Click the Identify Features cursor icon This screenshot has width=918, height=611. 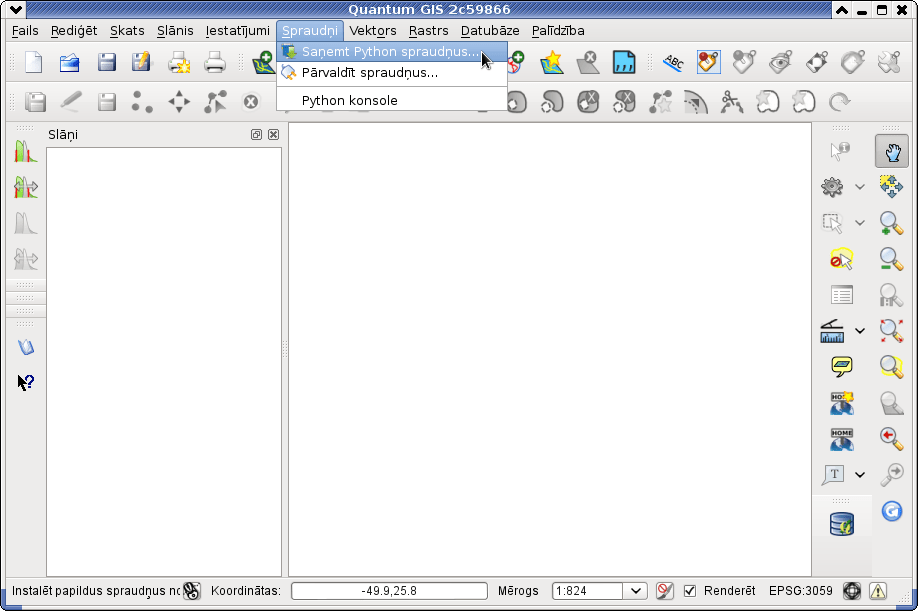click(840, 151)
